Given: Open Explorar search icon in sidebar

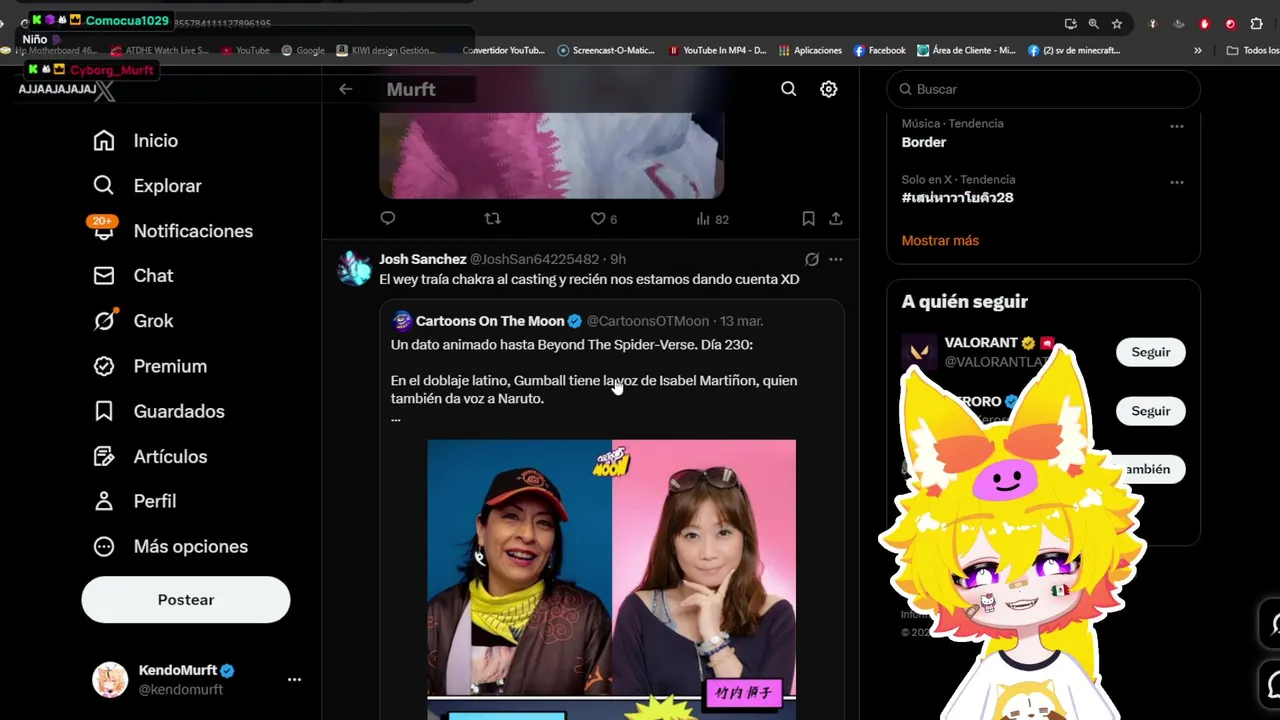Looking at the screenshot, I should [x=104, y=186].
